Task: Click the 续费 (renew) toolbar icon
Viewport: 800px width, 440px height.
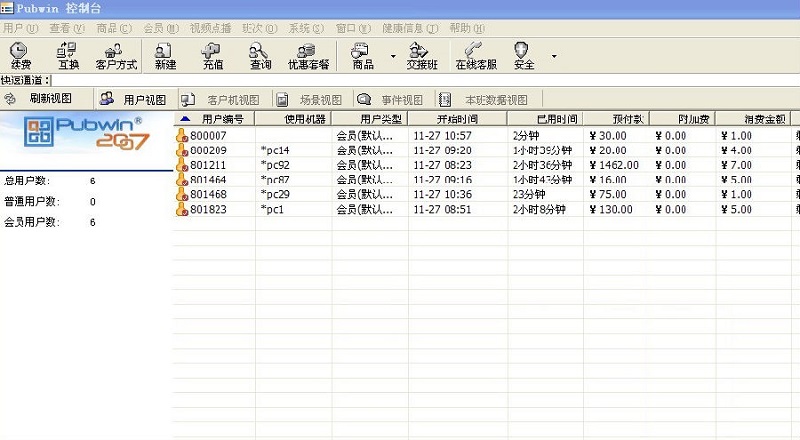Action: coord(19,54)
